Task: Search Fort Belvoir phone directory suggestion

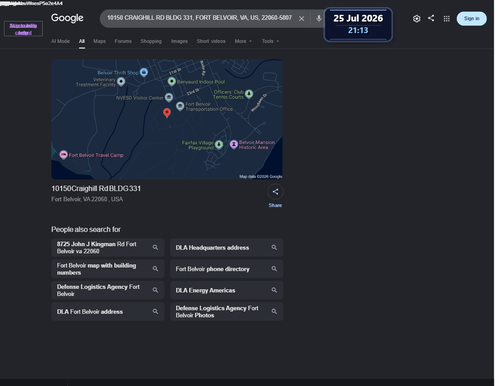Action: click(x=227, y=269)
